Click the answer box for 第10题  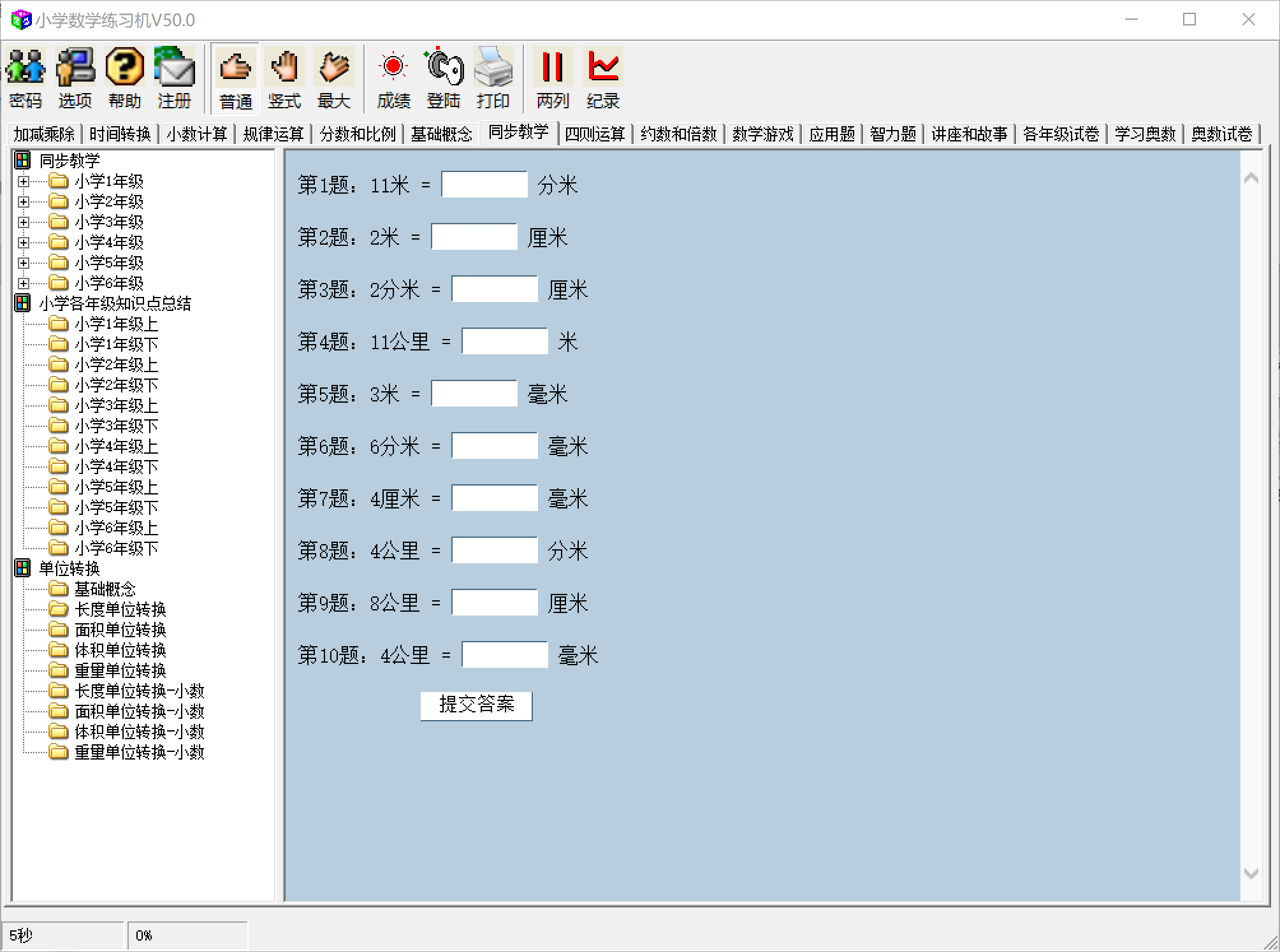(x=505, y=654)
